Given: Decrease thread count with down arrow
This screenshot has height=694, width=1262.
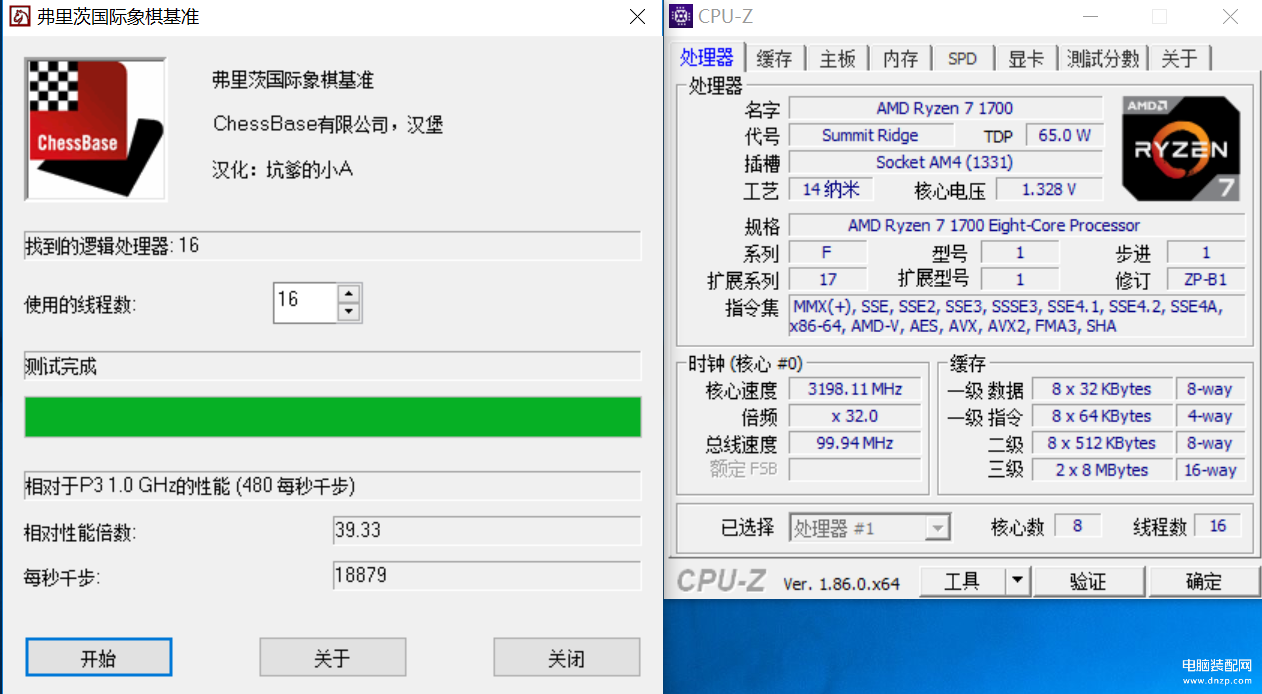Looking at the screenshot, I should point(348,312).
